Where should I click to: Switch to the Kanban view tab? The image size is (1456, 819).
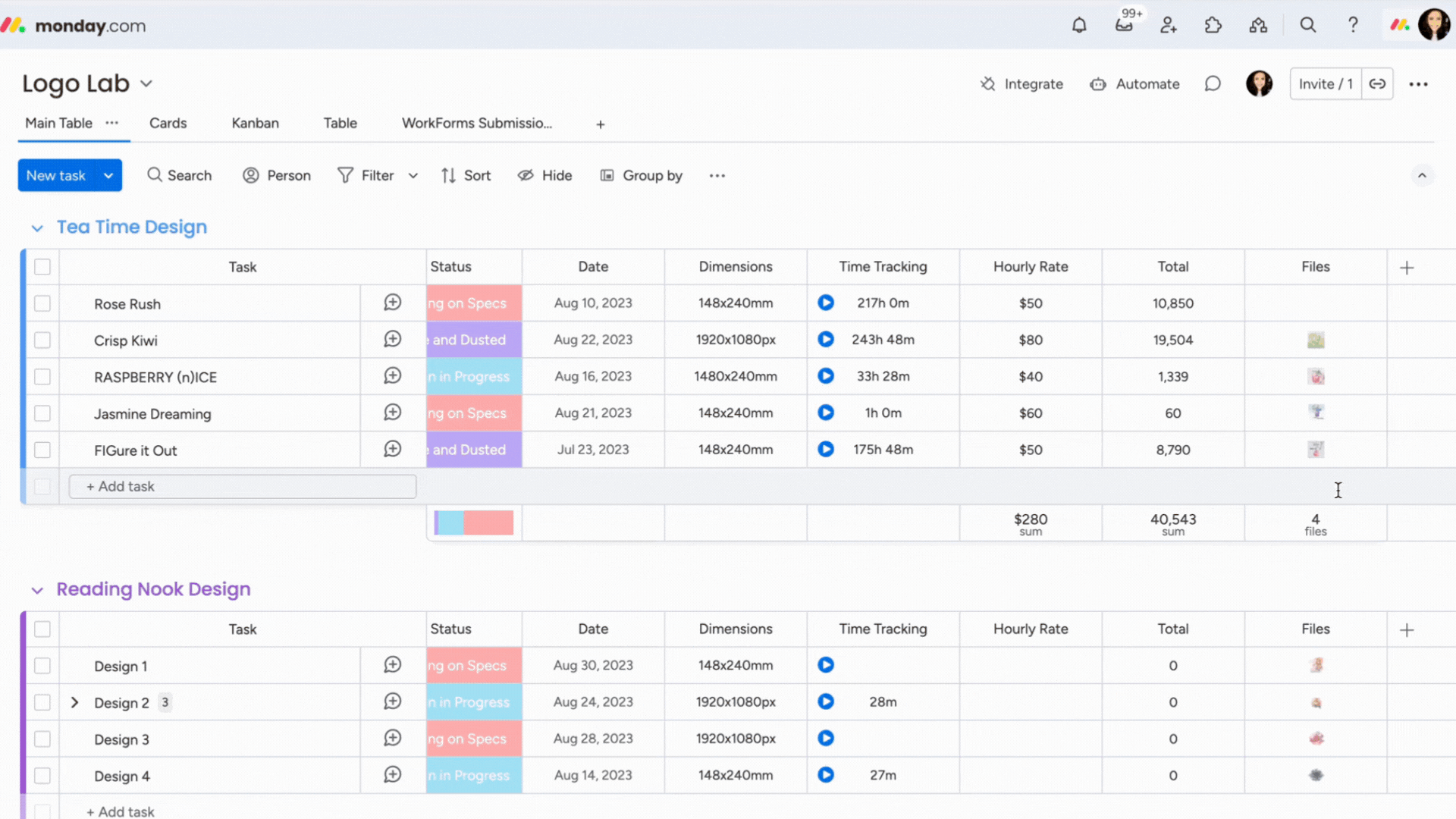(256, 123)
